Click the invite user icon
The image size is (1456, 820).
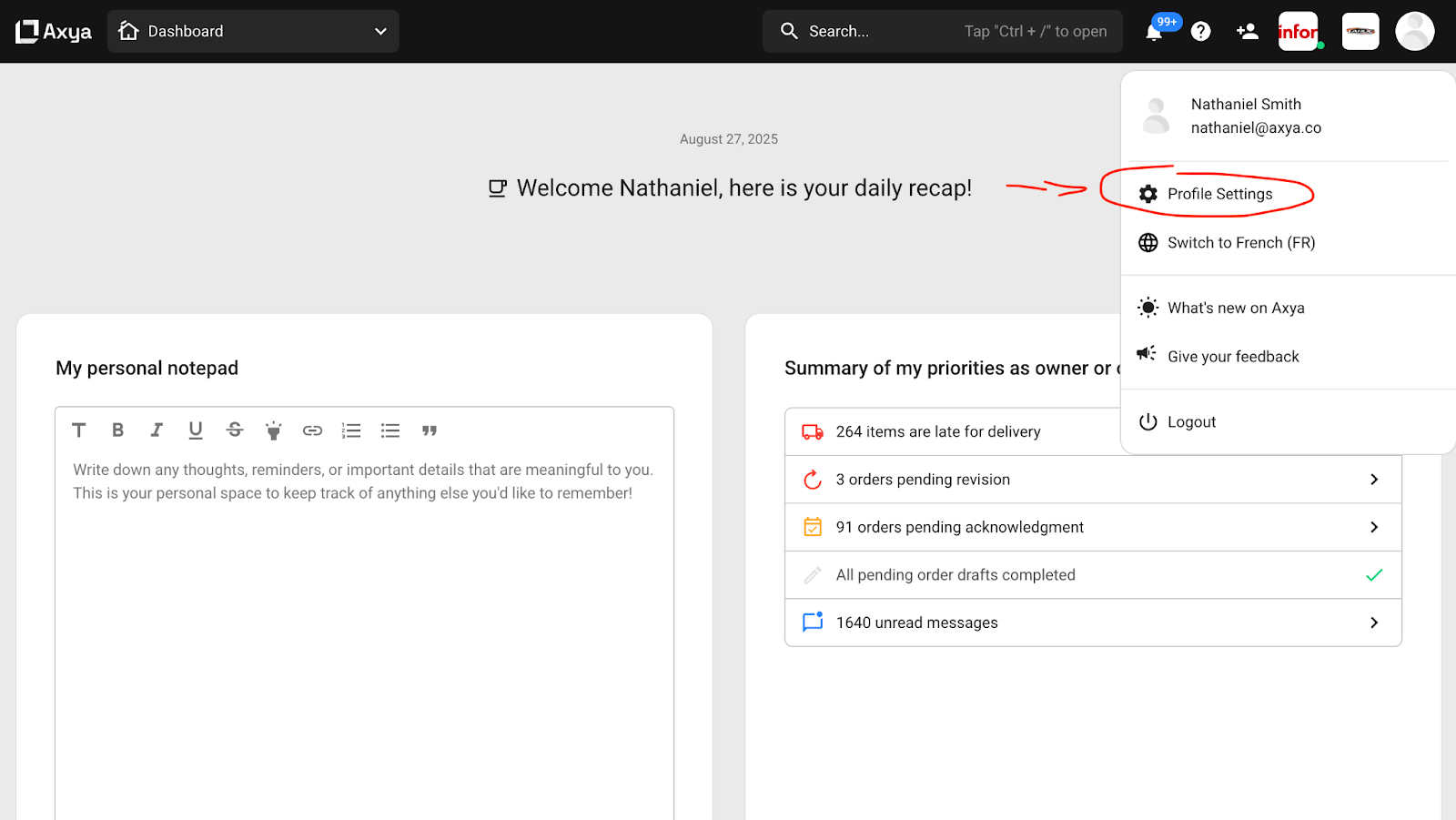[x=1247, y=32]
